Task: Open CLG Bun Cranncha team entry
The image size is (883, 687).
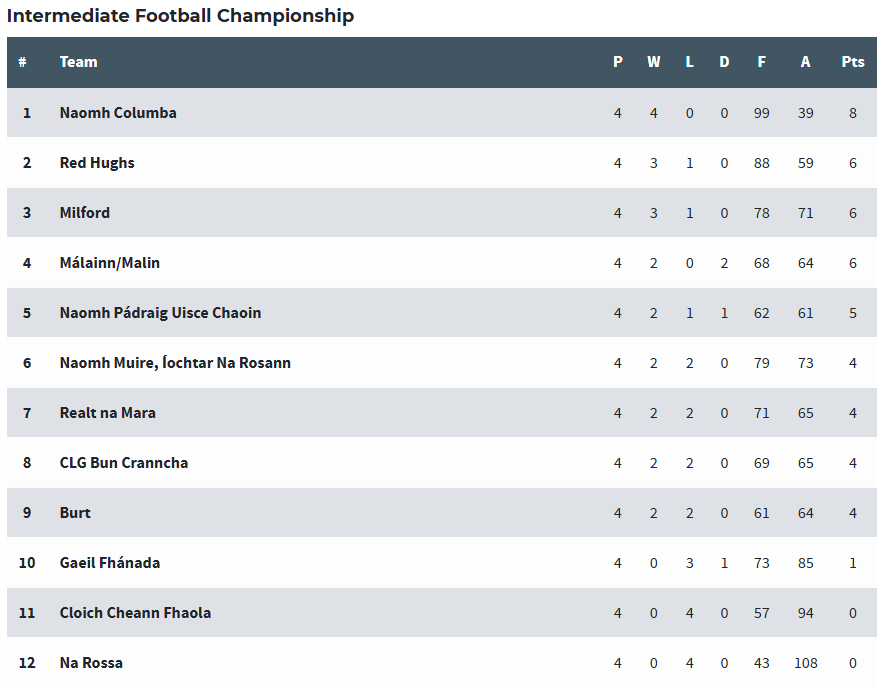Action: tap(124, 463)
